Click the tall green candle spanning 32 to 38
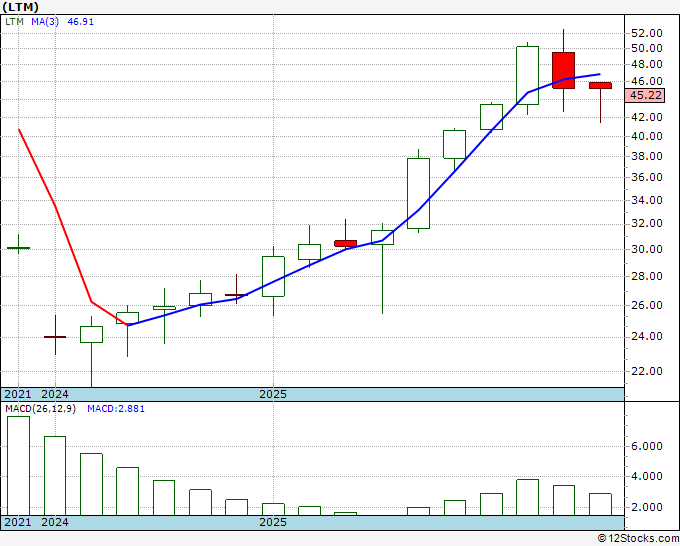Image resolution: width=680 pixels, height=546 pixels. coord(418,193)
